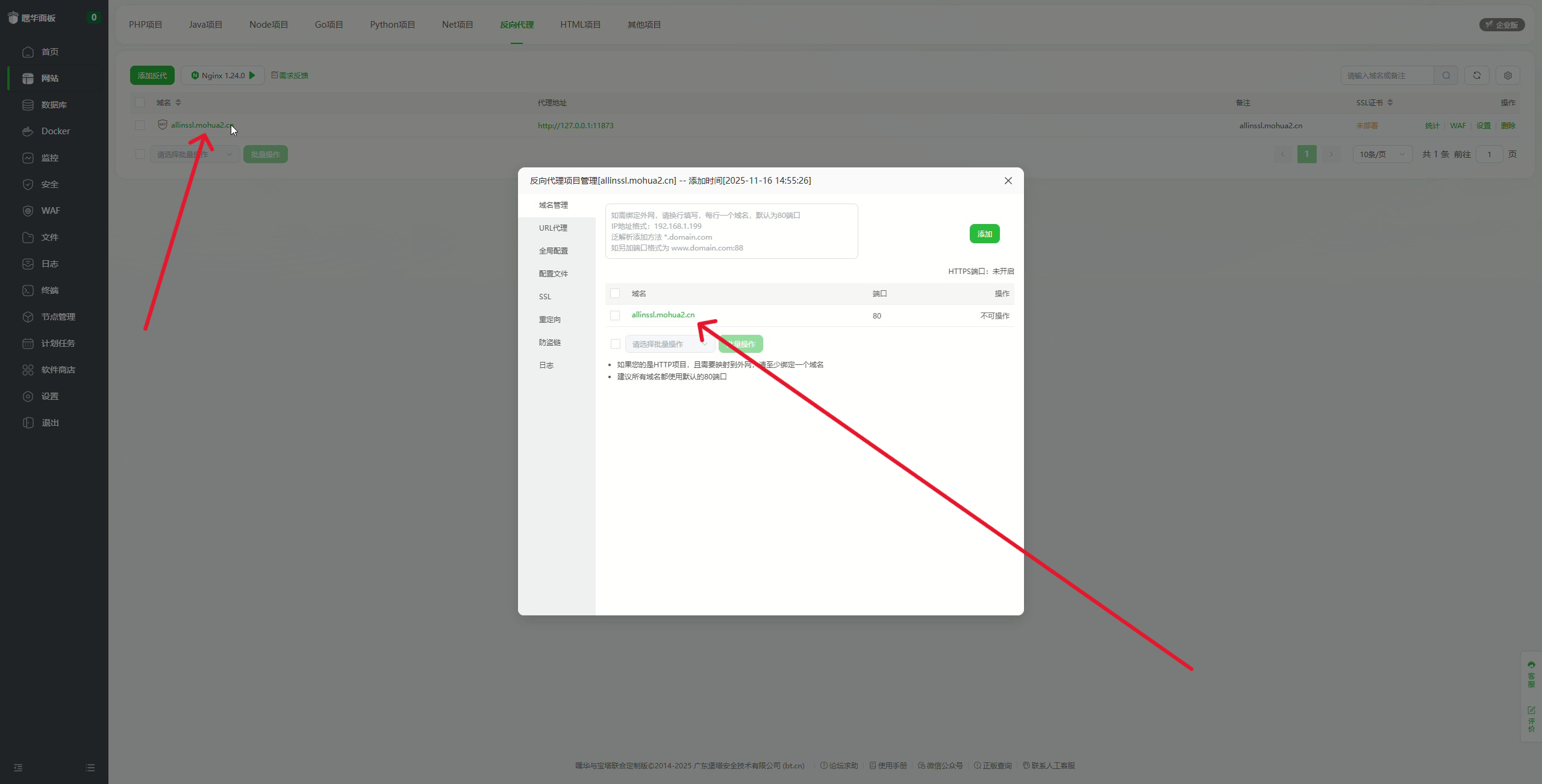The height and width of the screenshot is (784, 1542).
Task: Check the allinssl.mohua2.cn row in the dialog
Action: pyautogui.click(x=615, y=316)
